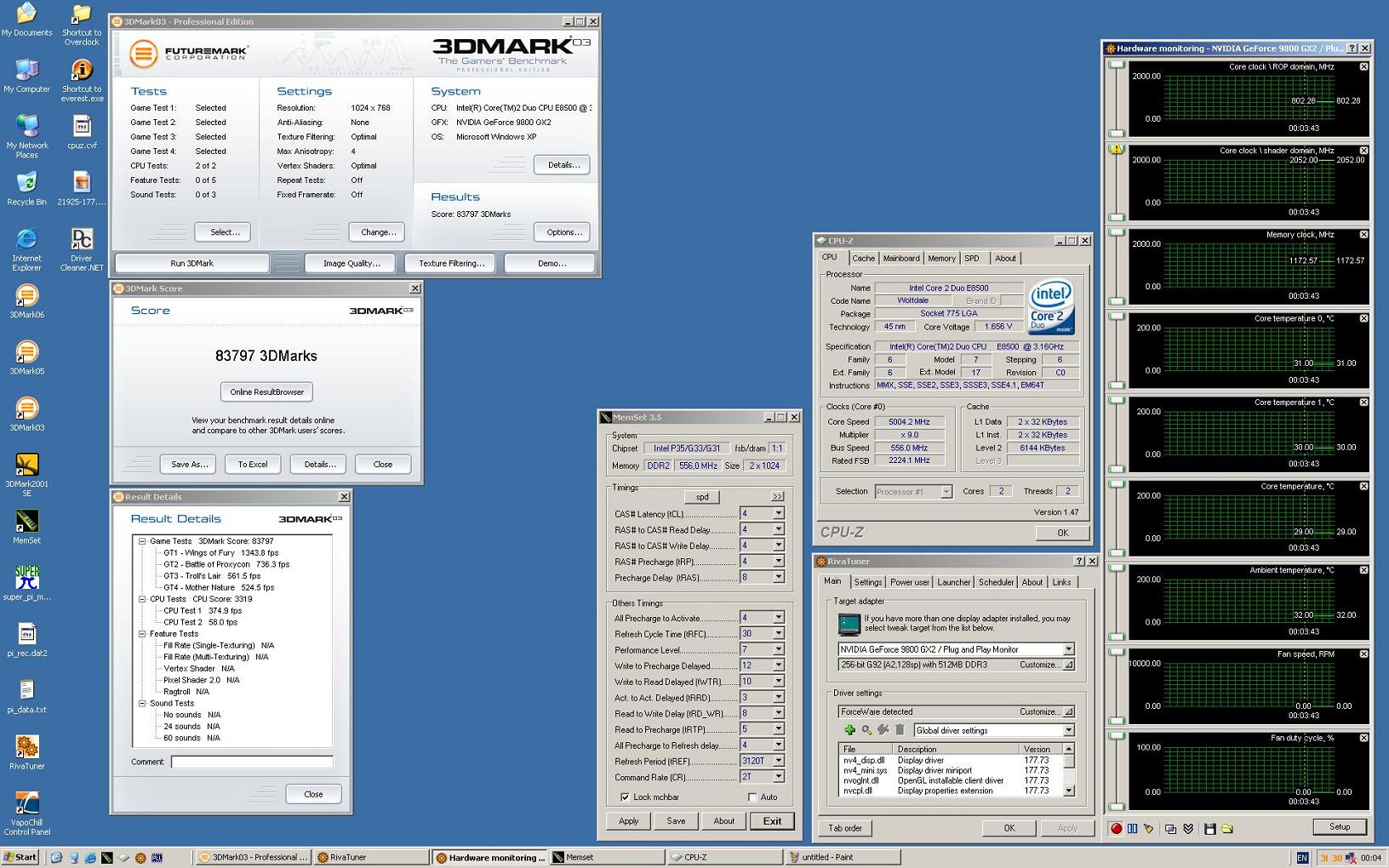Viewport: 1389px width, 868px height.
Task: Open the Start menu
Action: (x=20, y=857)
